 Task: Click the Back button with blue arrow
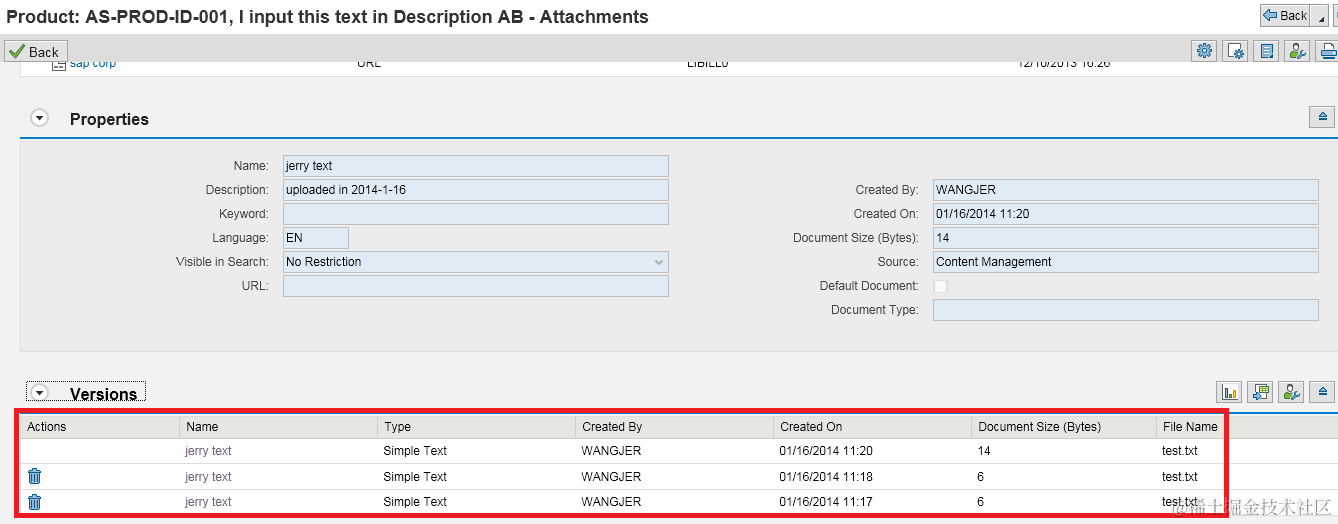click(x=1285, y=15)
